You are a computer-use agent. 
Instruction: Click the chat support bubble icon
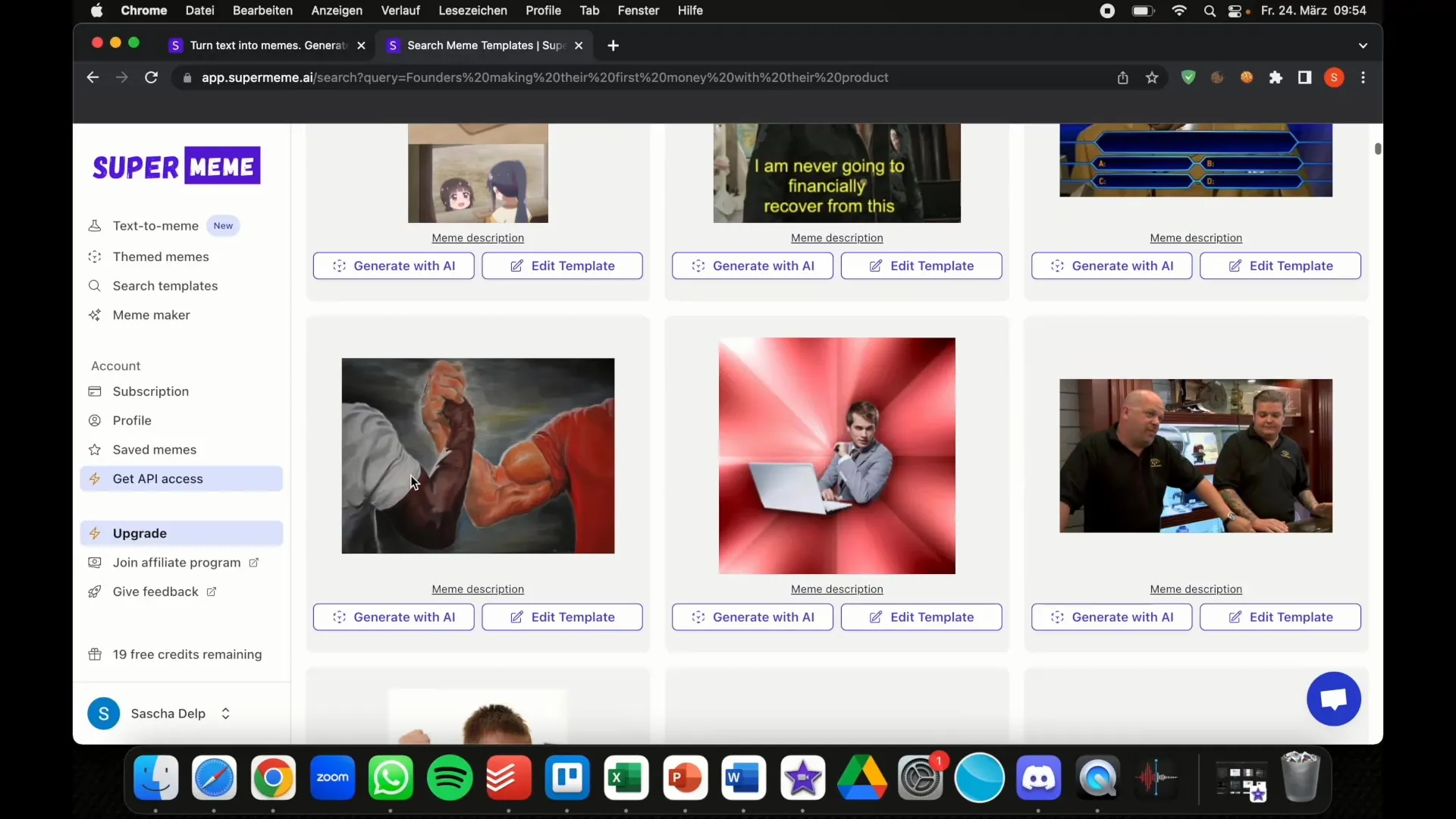1334,699
